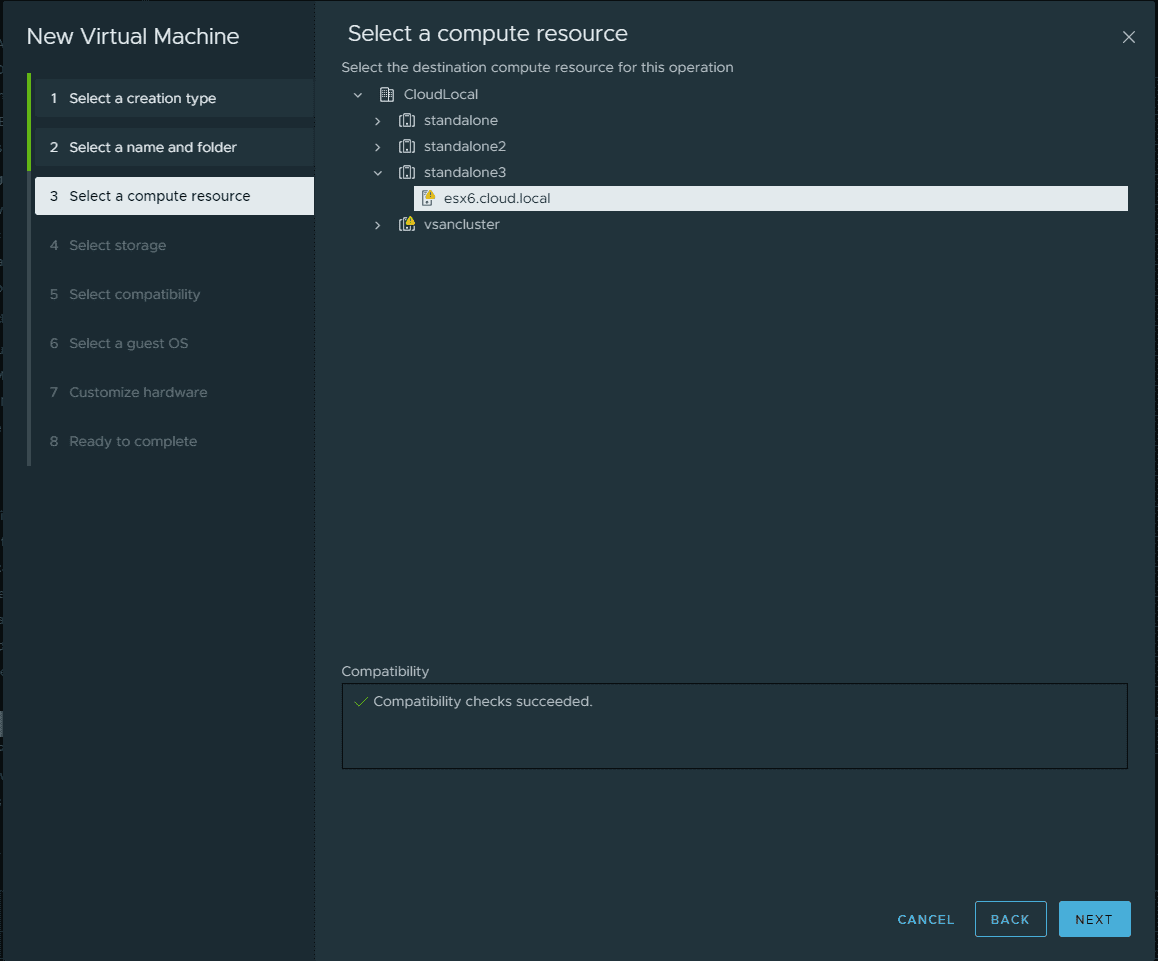Click the BACK button
The height and width of the screenshot is (961, 1158).
click(1010, 919)
